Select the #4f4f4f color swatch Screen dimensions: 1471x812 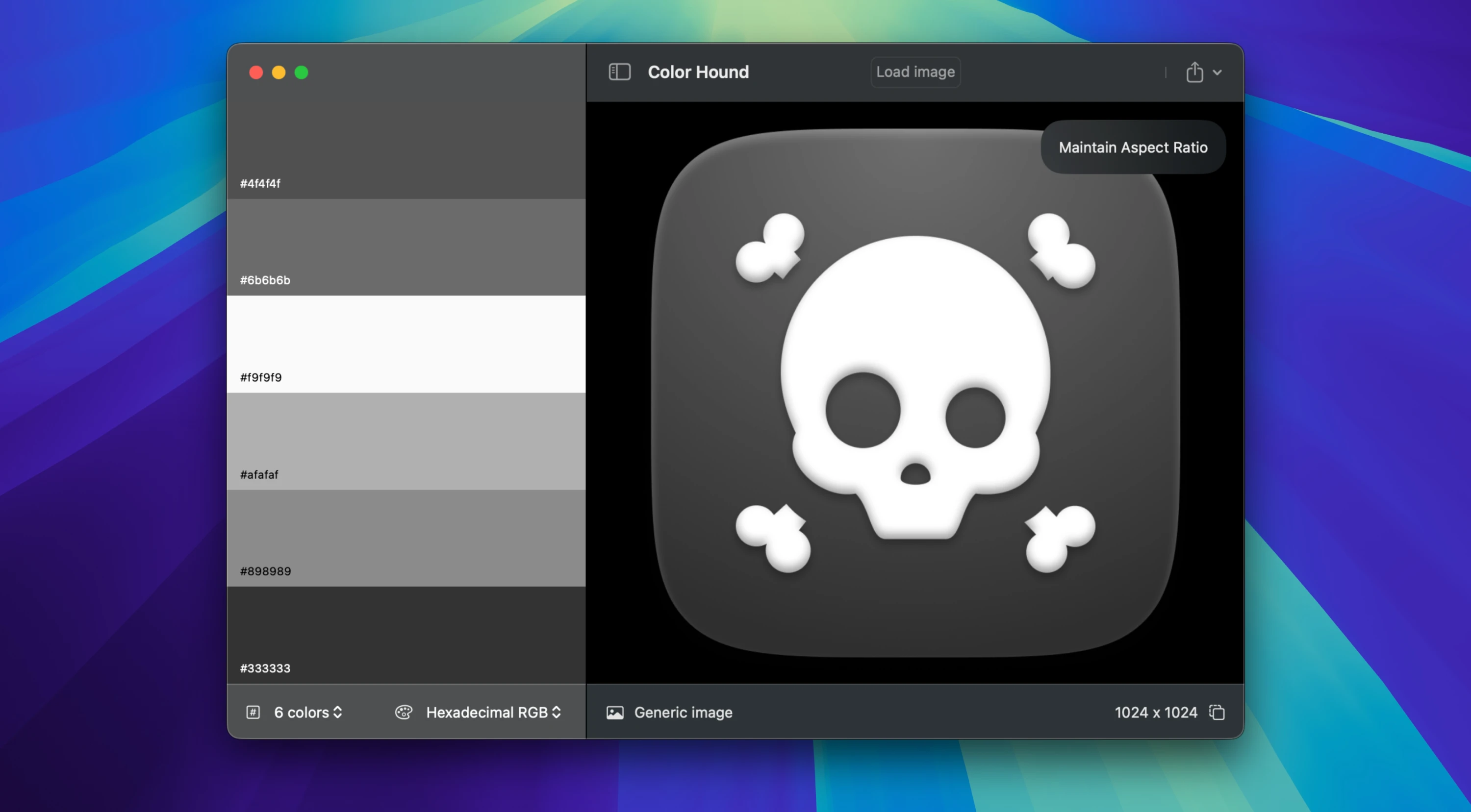pos(406,148)
